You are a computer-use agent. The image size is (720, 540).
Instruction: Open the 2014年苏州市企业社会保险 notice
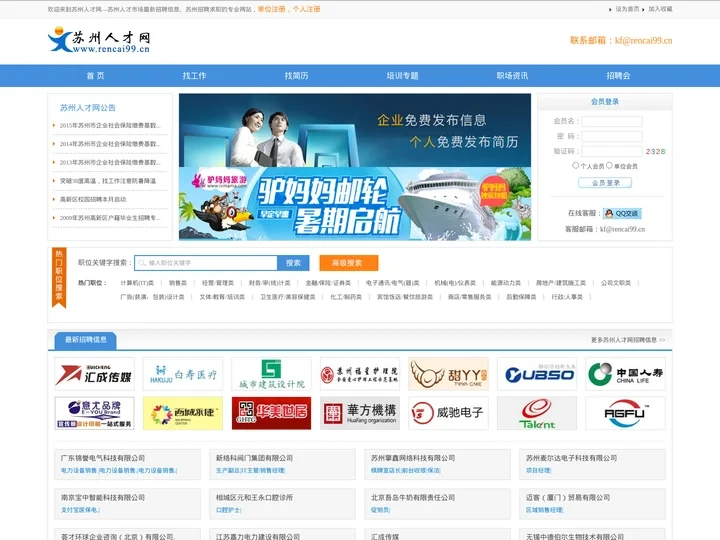110,144
